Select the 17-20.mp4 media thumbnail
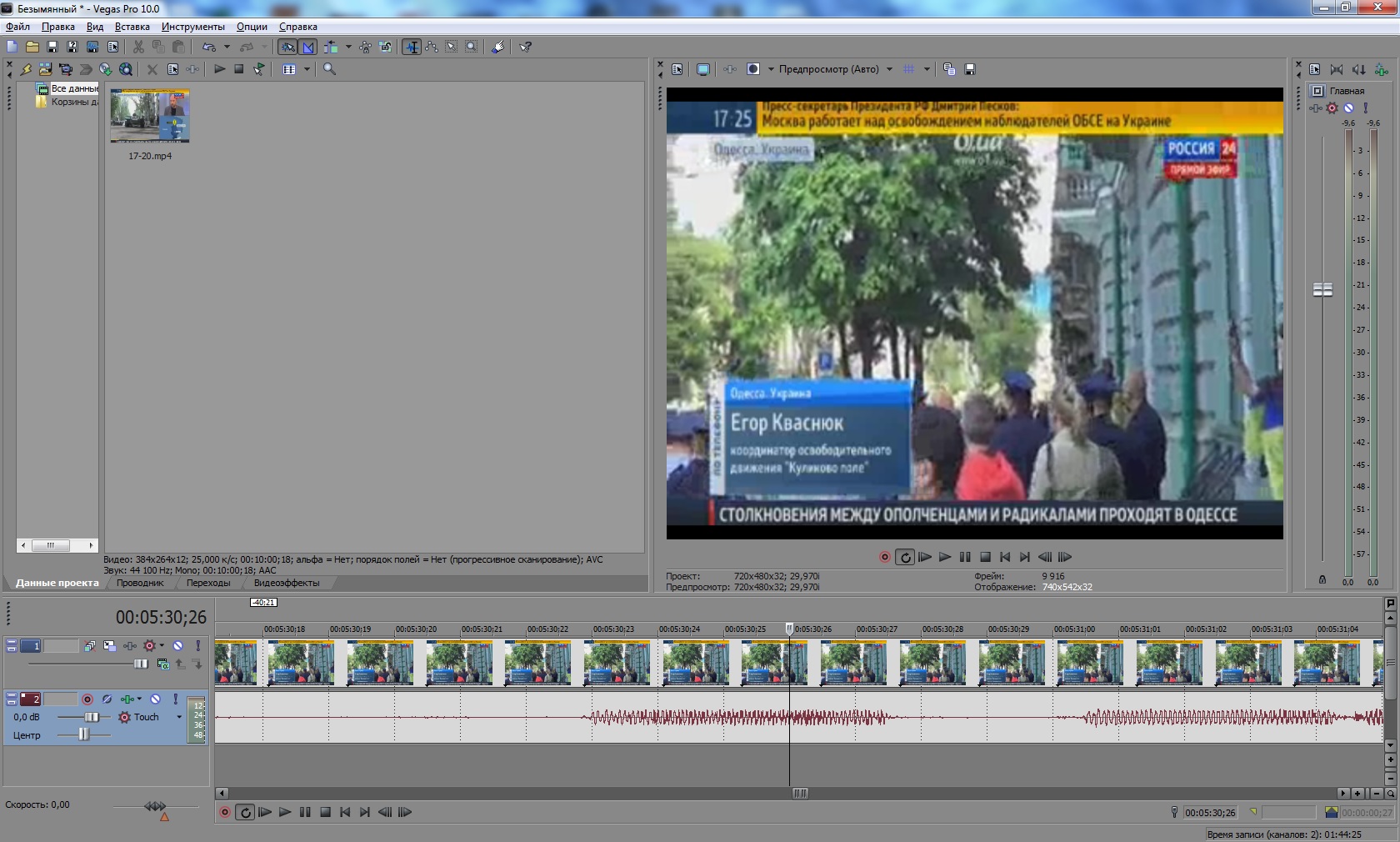Image resolution: width=1400 pixels, height=842 pixels. tap(150, 116)
